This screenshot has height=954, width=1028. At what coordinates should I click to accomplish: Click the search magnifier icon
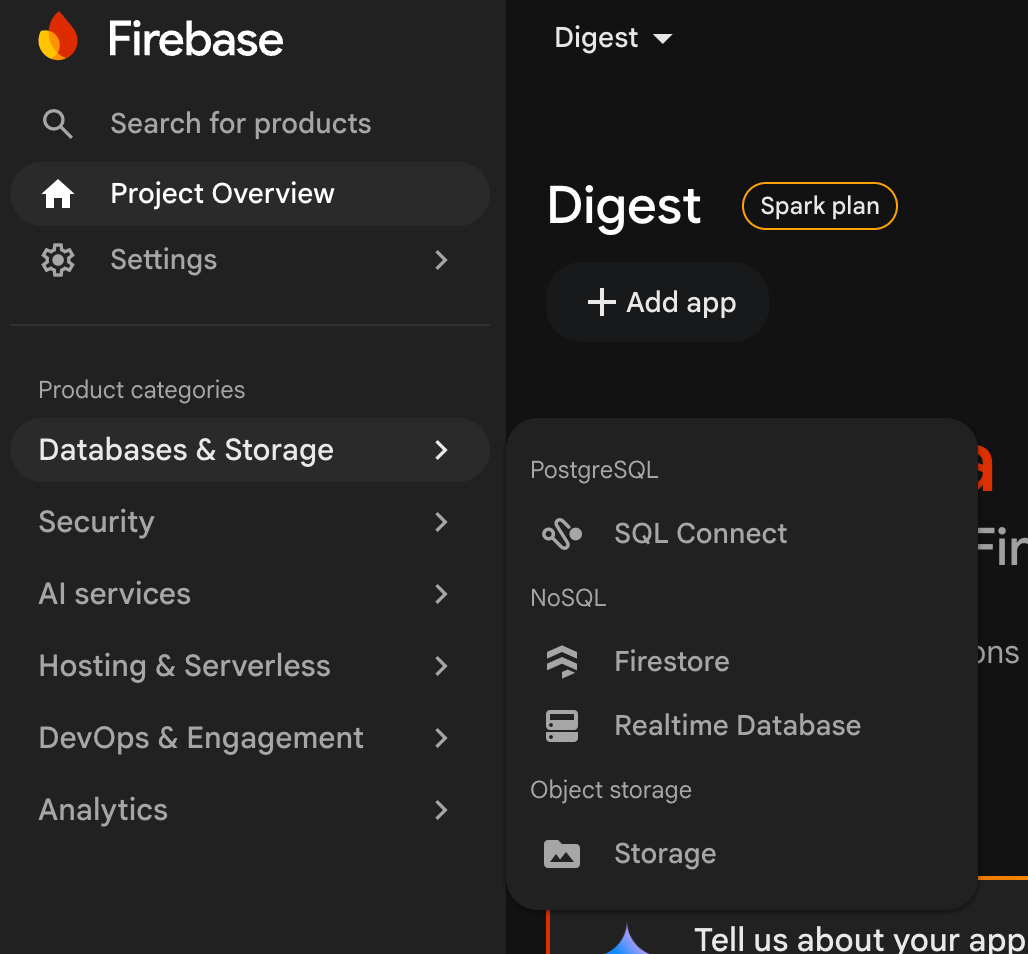click(x=58, y=123)
